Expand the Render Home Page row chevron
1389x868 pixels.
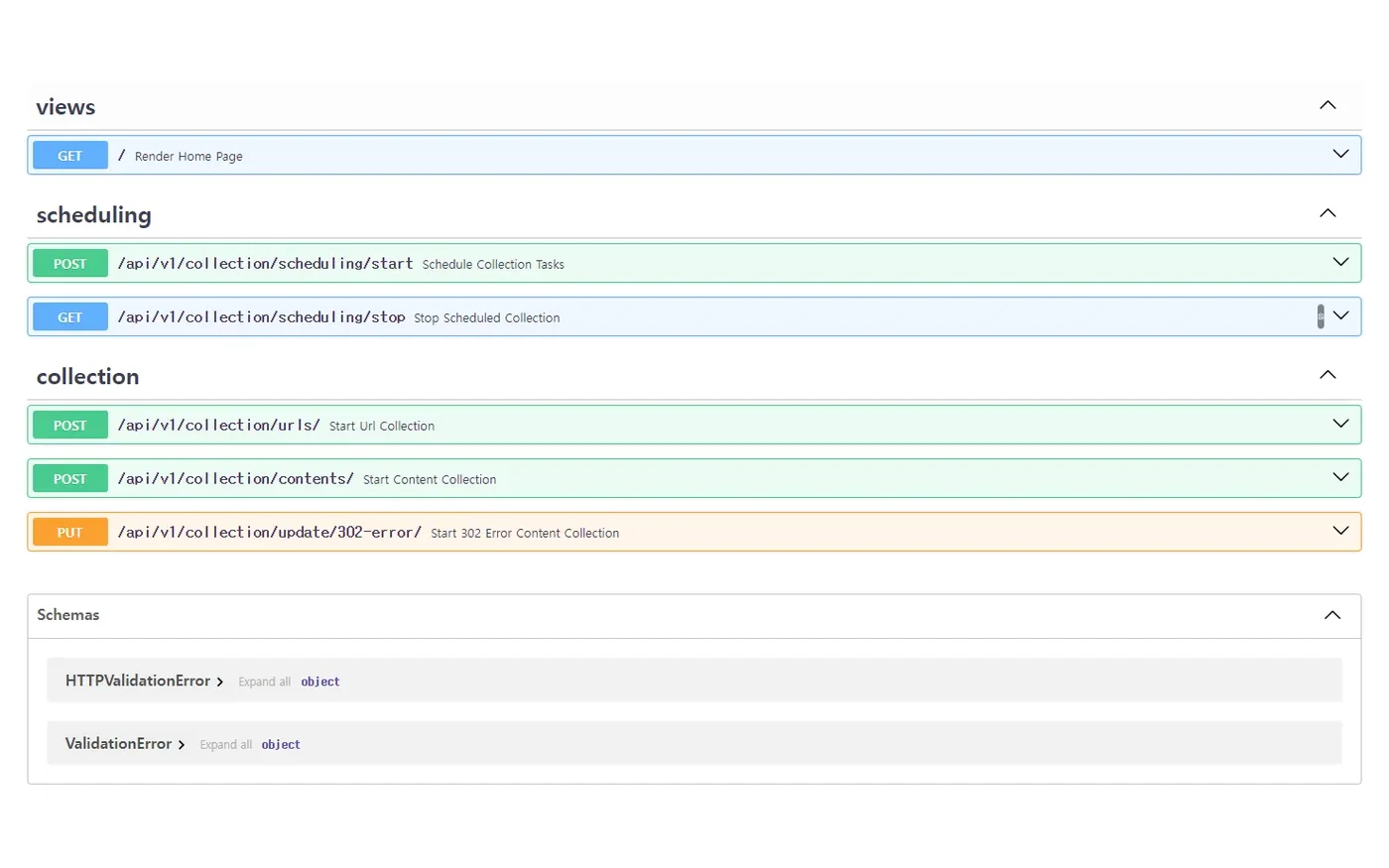point(1340,154)
